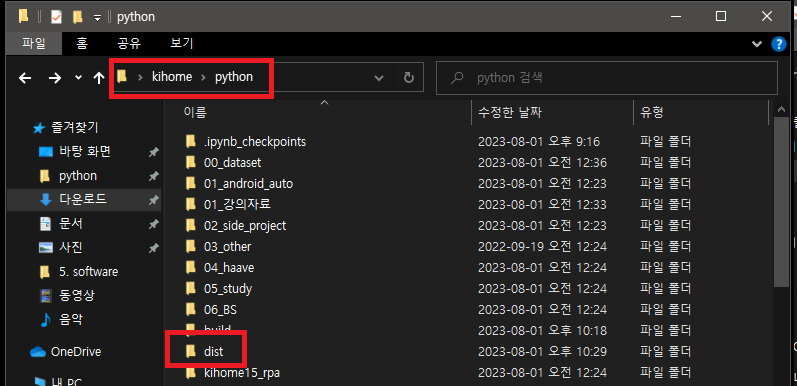Image resolution: width=797 pixels, height=386 pixels.
Task: Click the folder icon of 05_study
Action: pyautogui.click(x=191, y=288)
